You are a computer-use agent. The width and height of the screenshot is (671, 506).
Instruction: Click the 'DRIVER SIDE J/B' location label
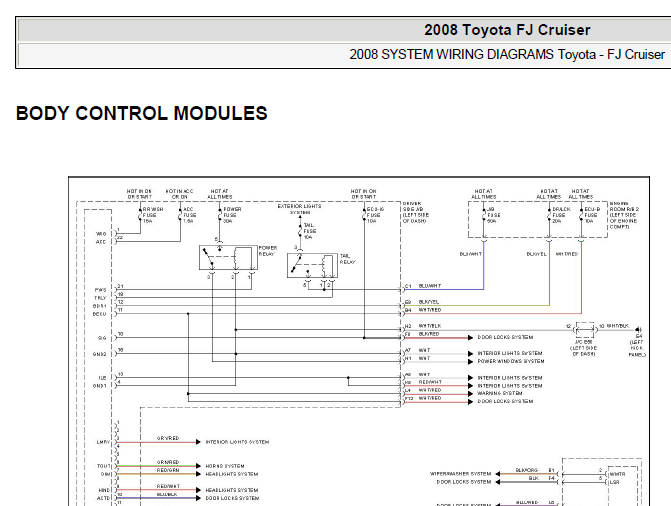click(415, 212)
